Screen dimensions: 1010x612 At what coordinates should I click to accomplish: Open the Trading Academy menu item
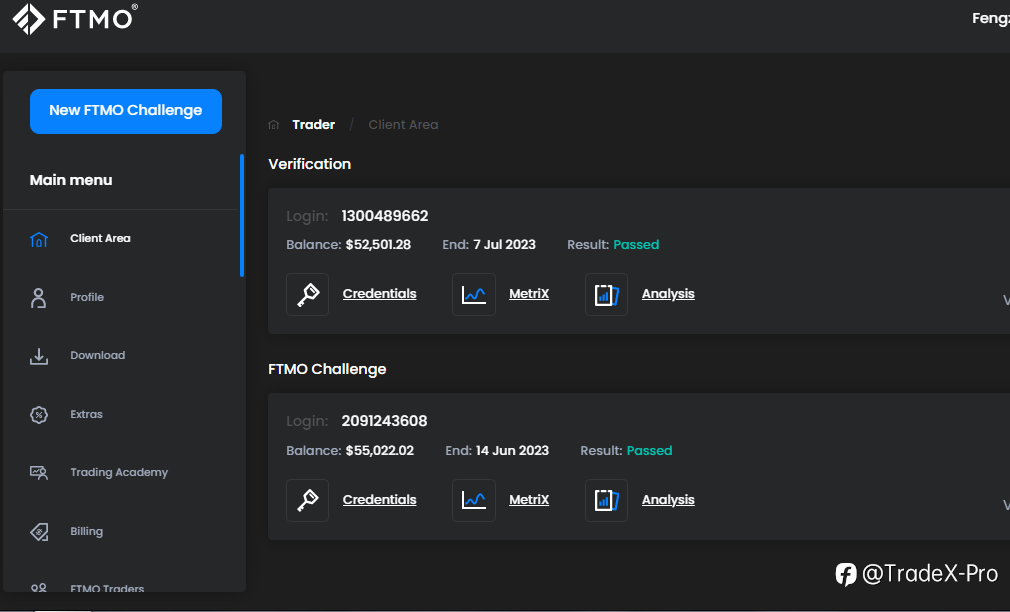[119, 472]
